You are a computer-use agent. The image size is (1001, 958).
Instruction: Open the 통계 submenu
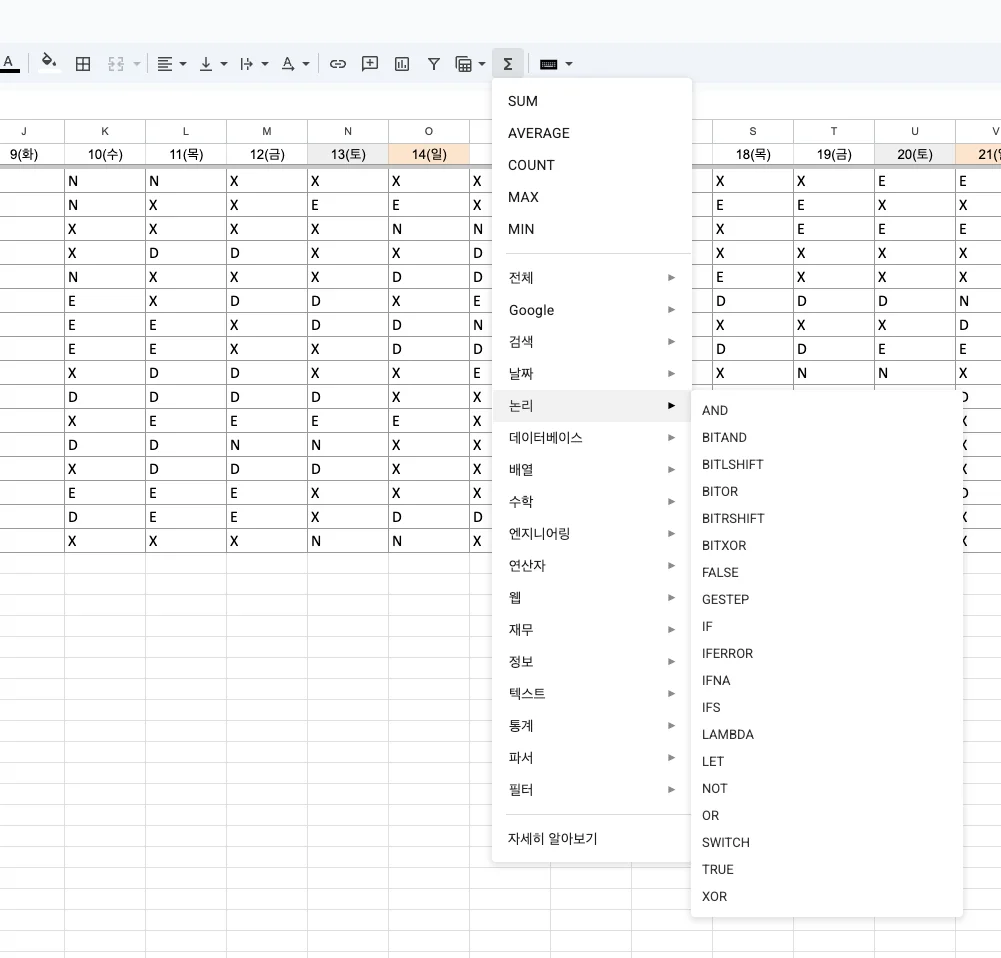592,725
